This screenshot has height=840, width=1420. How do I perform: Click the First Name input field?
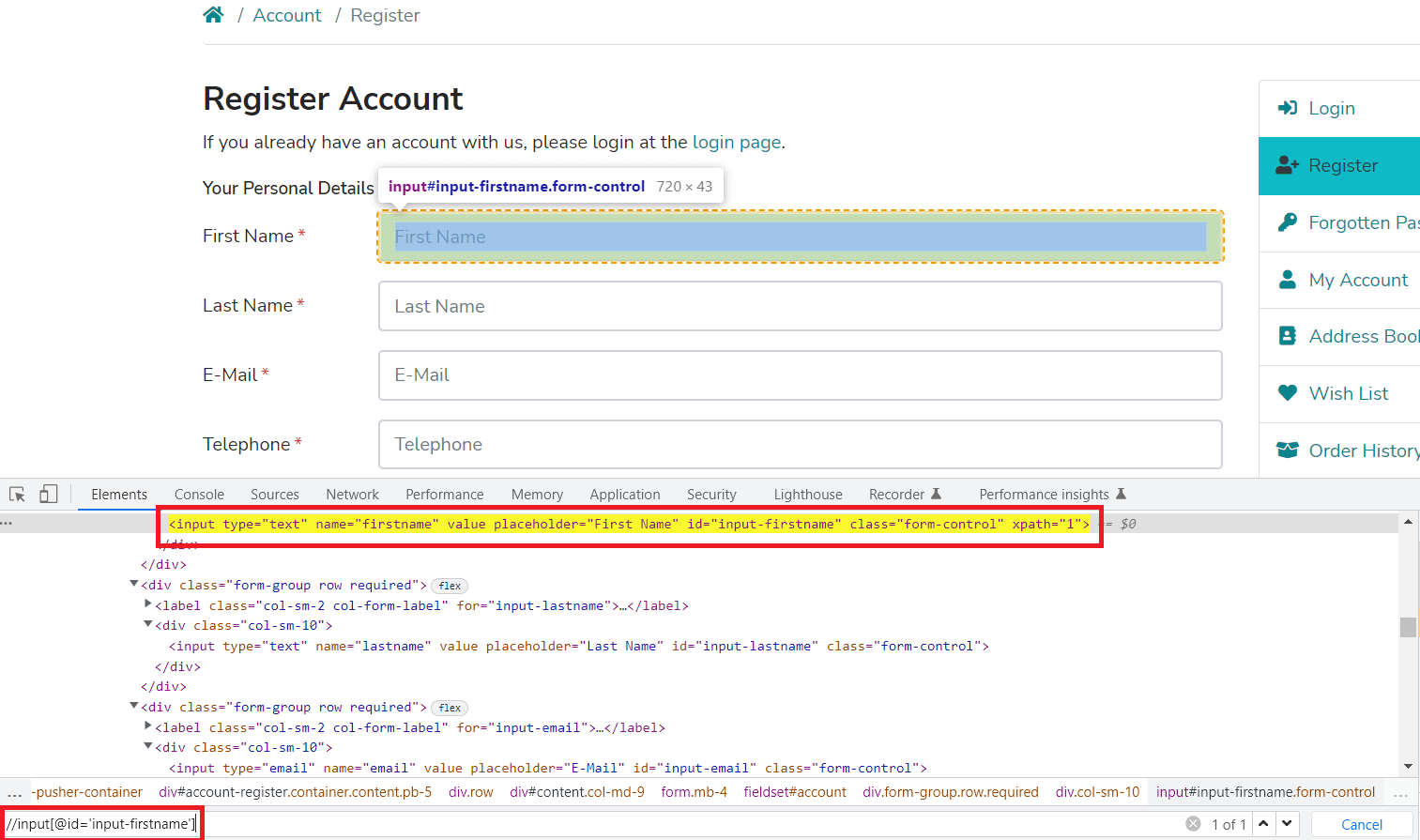[800, 236]
